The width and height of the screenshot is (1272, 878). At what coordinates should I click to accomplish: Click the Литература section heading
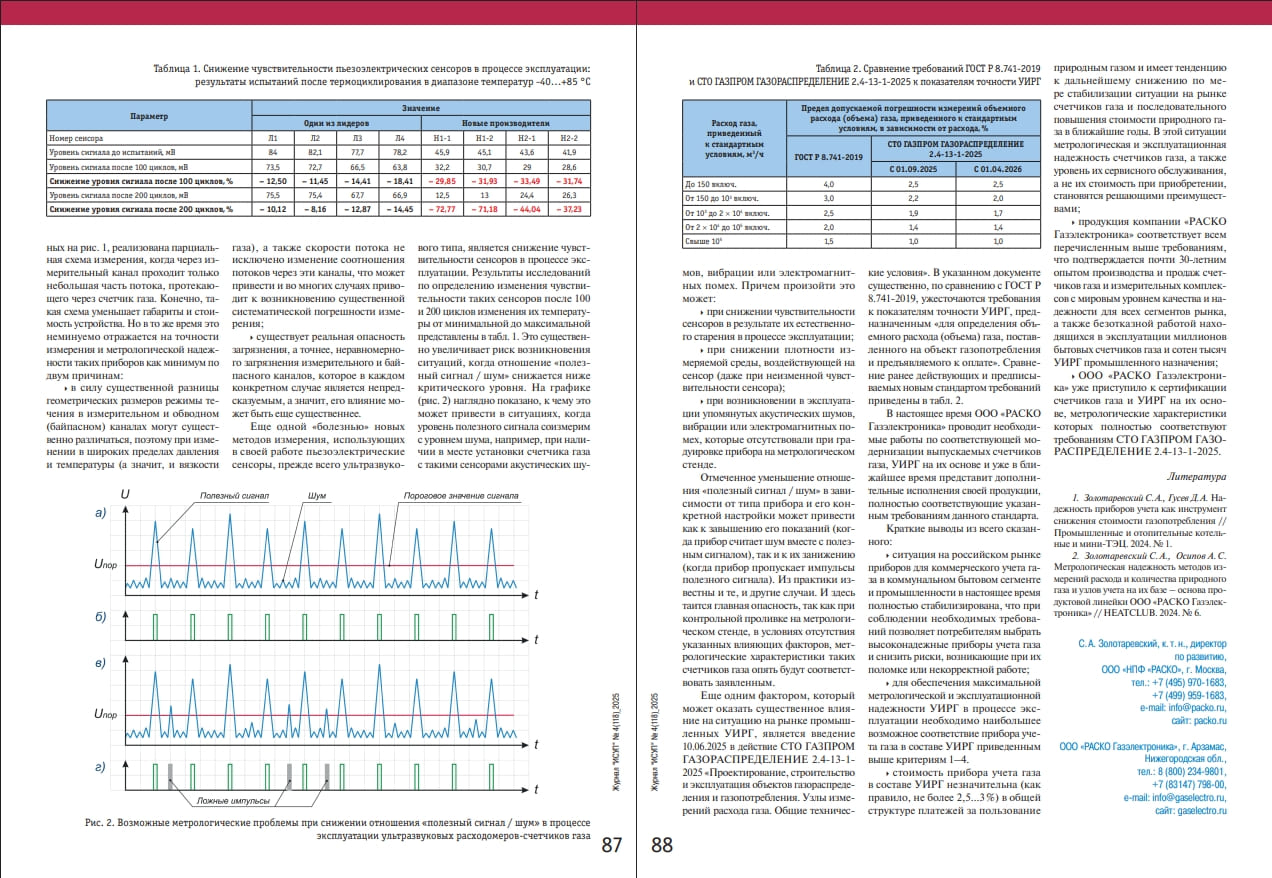point(1198,479)
